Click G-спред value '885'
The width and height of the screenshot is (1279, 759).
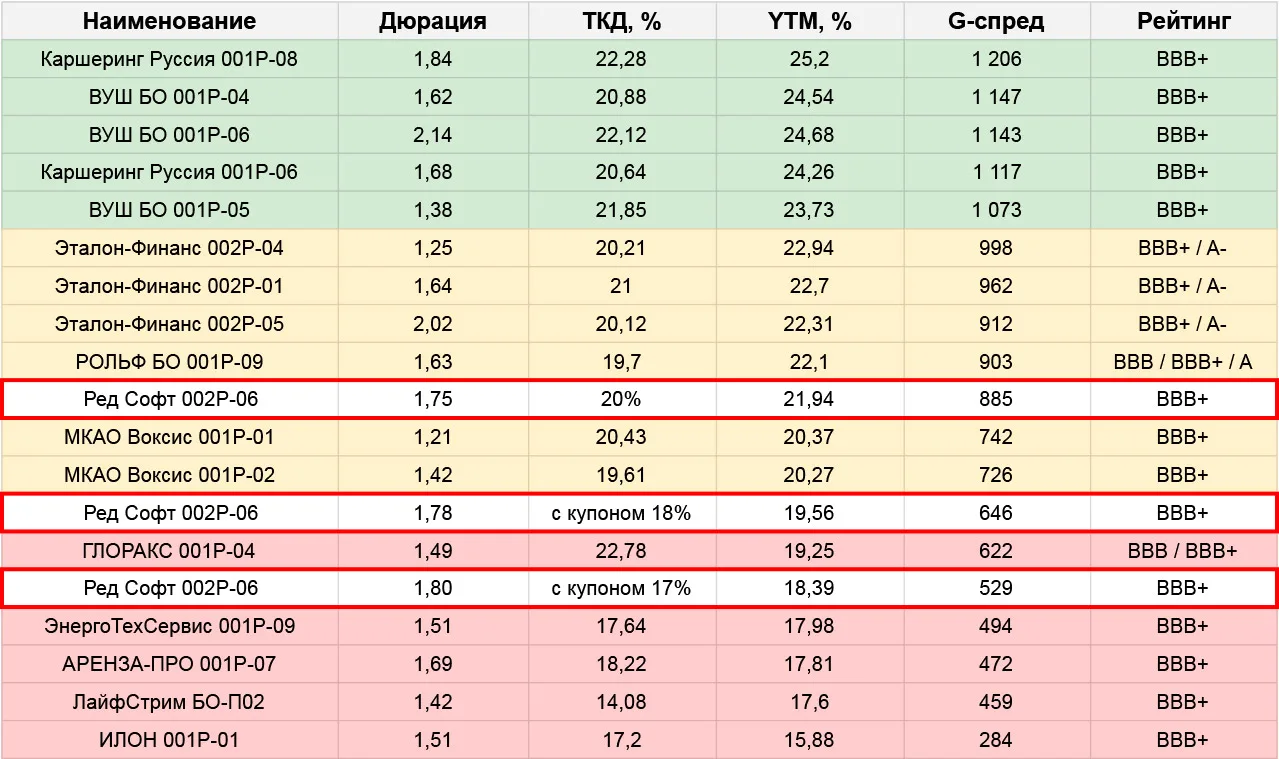pyautogui.click(x=997, y=399)
